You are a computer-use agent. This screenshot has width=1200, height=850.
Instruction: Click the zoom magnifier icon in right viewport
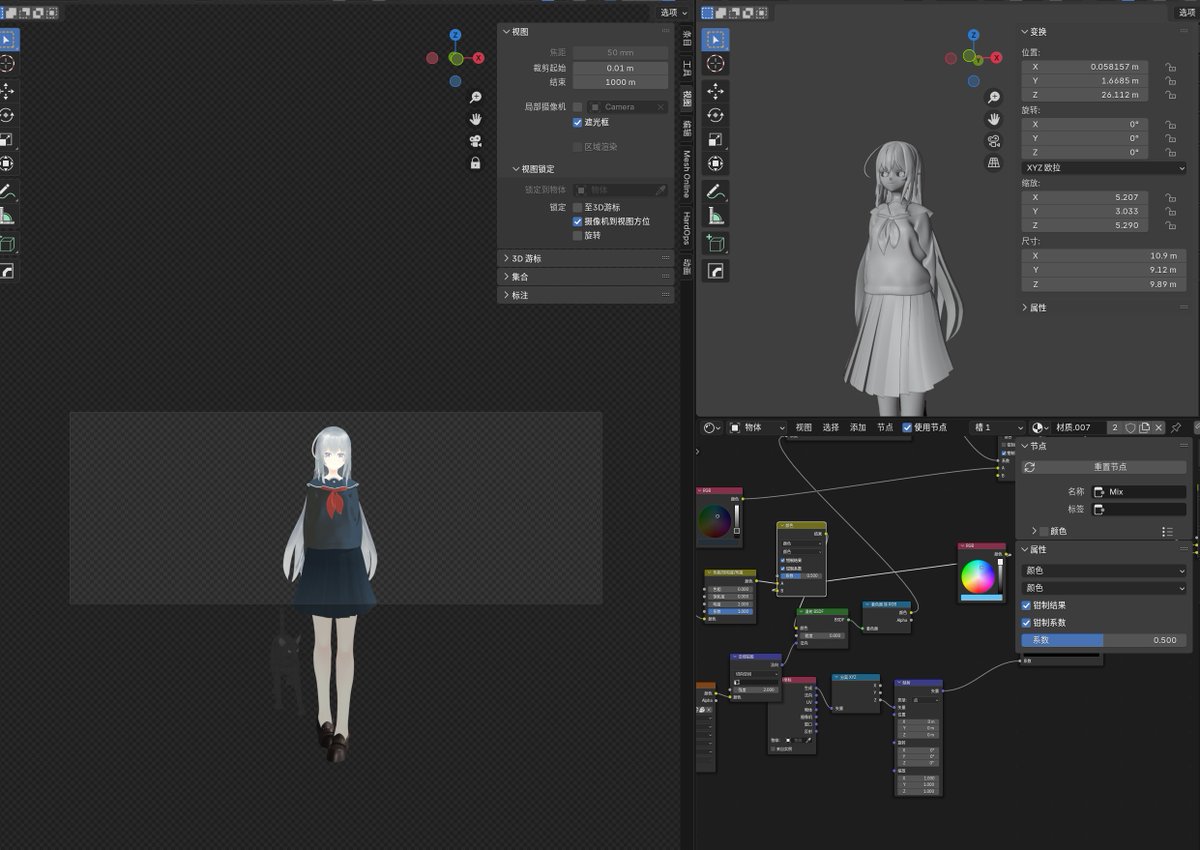(x=994, y=97)
